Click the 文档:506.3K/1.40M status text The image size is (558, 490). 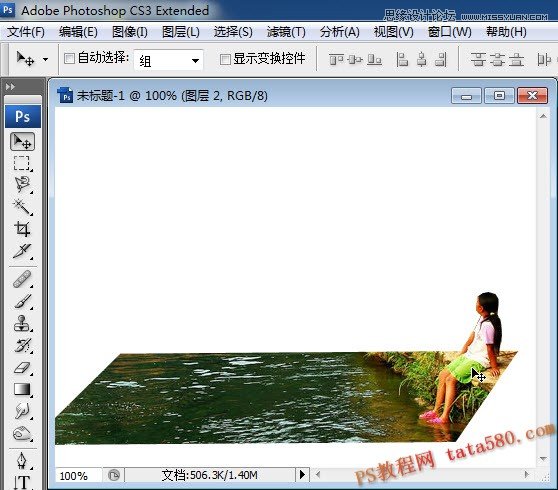[209, 475]
